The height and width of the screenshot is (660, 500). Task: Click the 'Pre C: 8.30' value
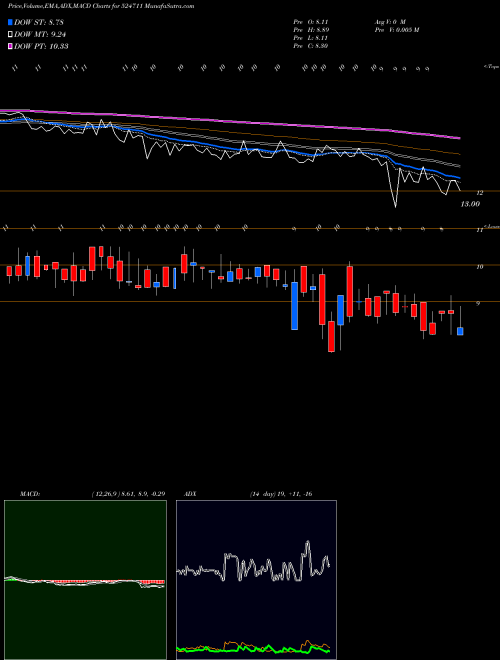pyautogui.click(x=311, y=46)
